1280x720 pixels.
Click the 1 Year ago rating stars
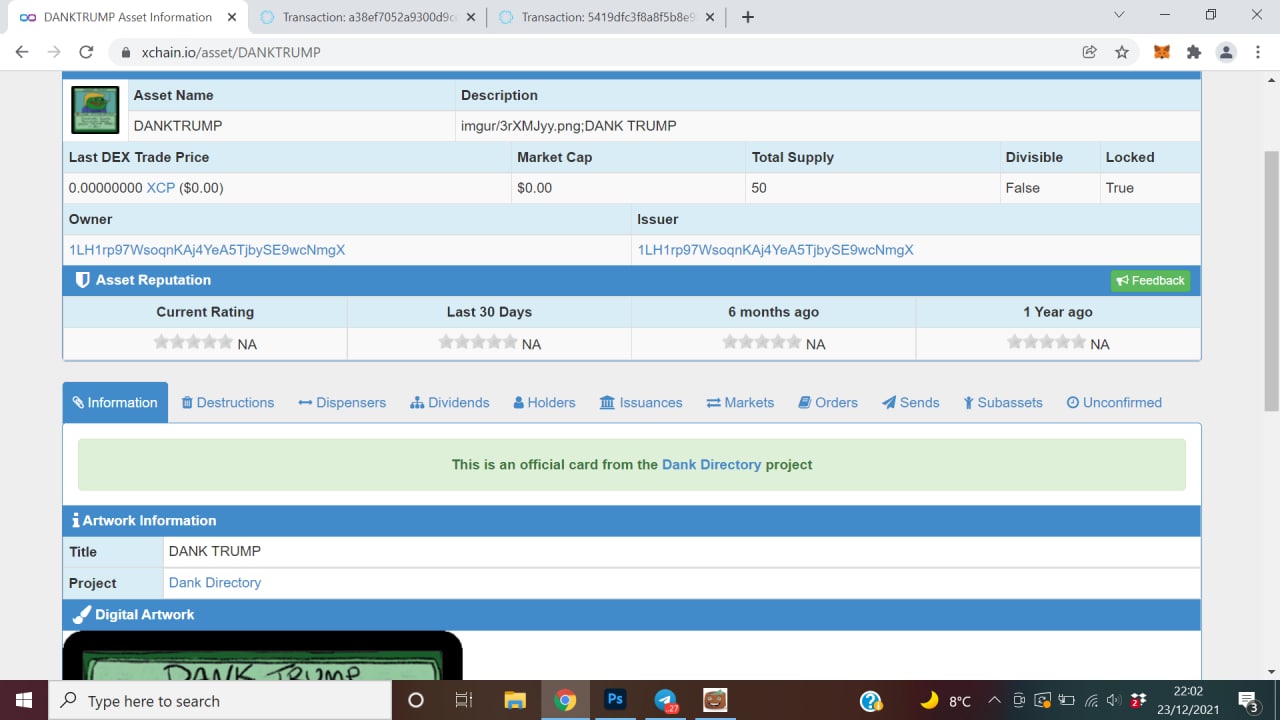tap(1046, 342)
